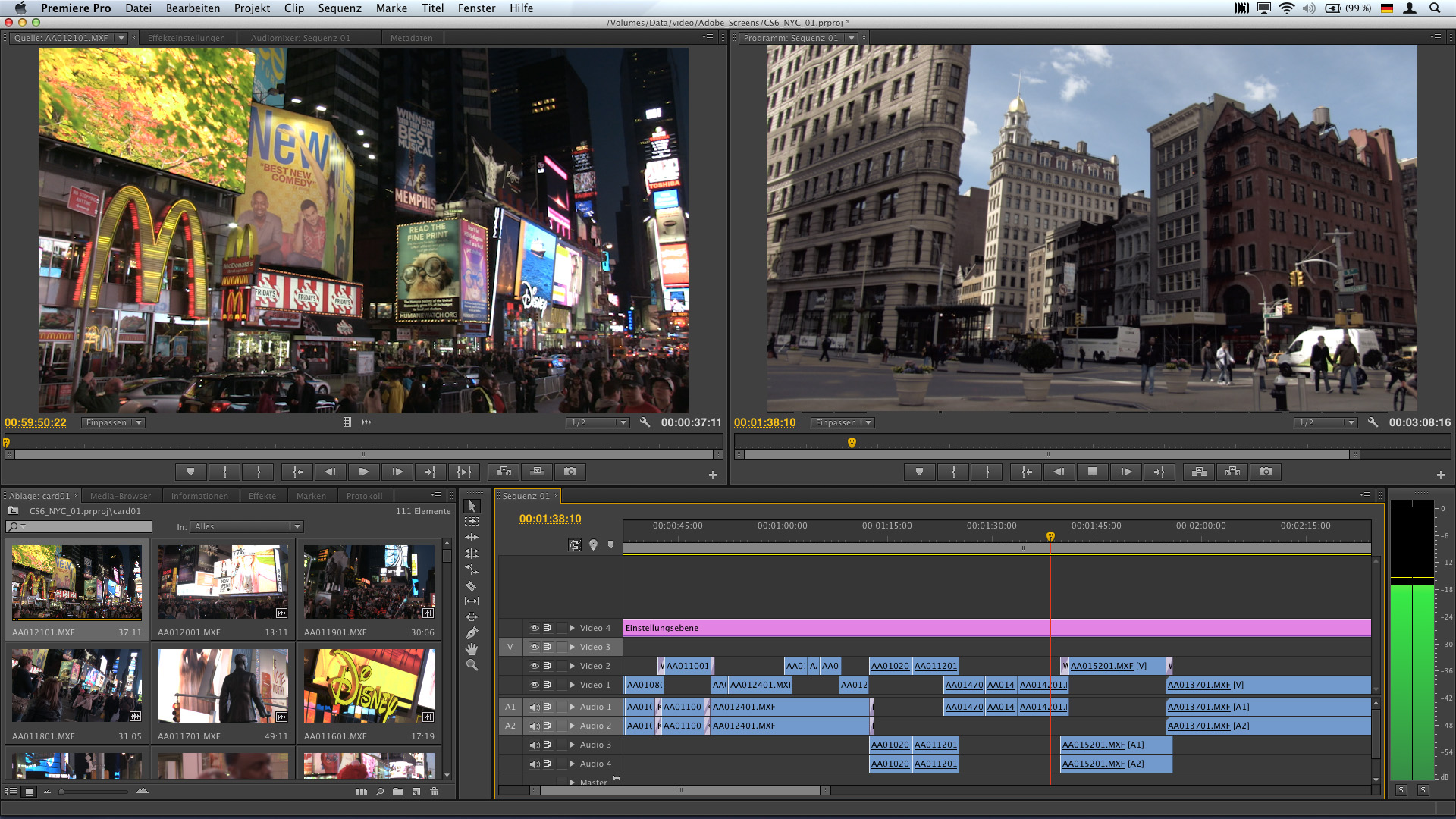Switch to the Effekte tab
The image size is (1456, 819).
point(262,496)
